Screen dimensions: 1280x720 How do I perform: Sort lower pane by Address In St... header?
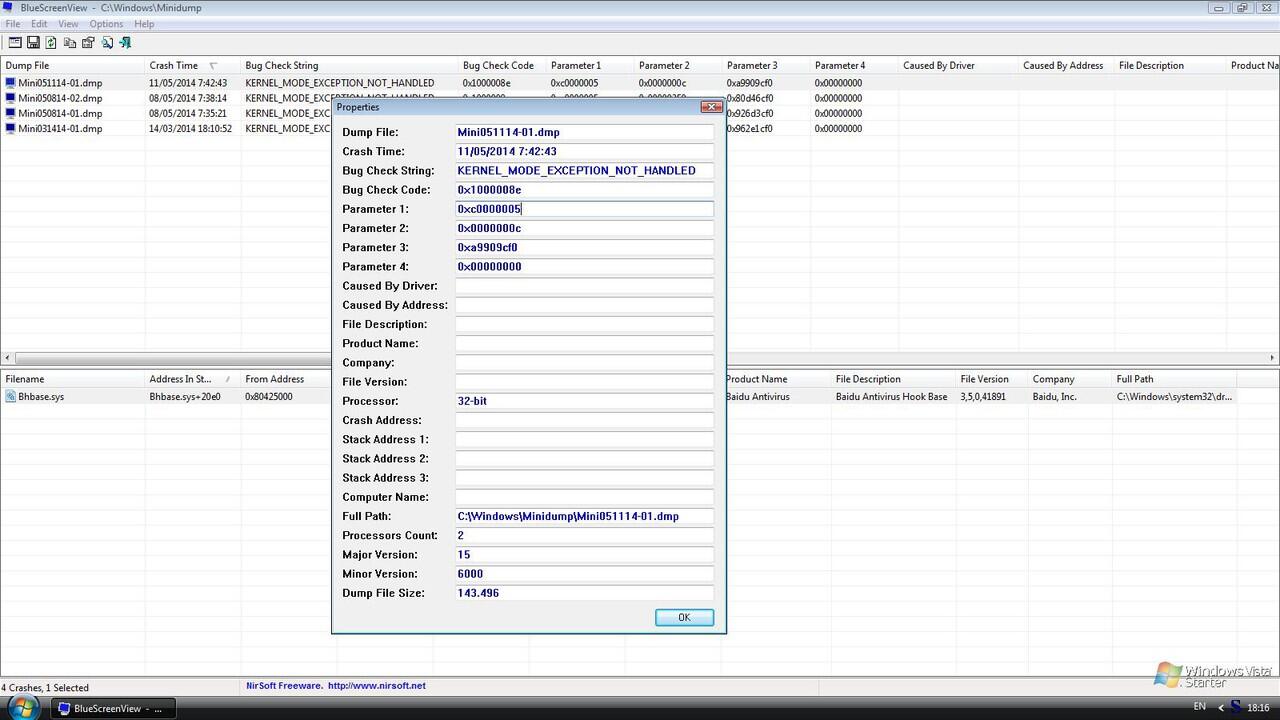[x=192, y=379]
